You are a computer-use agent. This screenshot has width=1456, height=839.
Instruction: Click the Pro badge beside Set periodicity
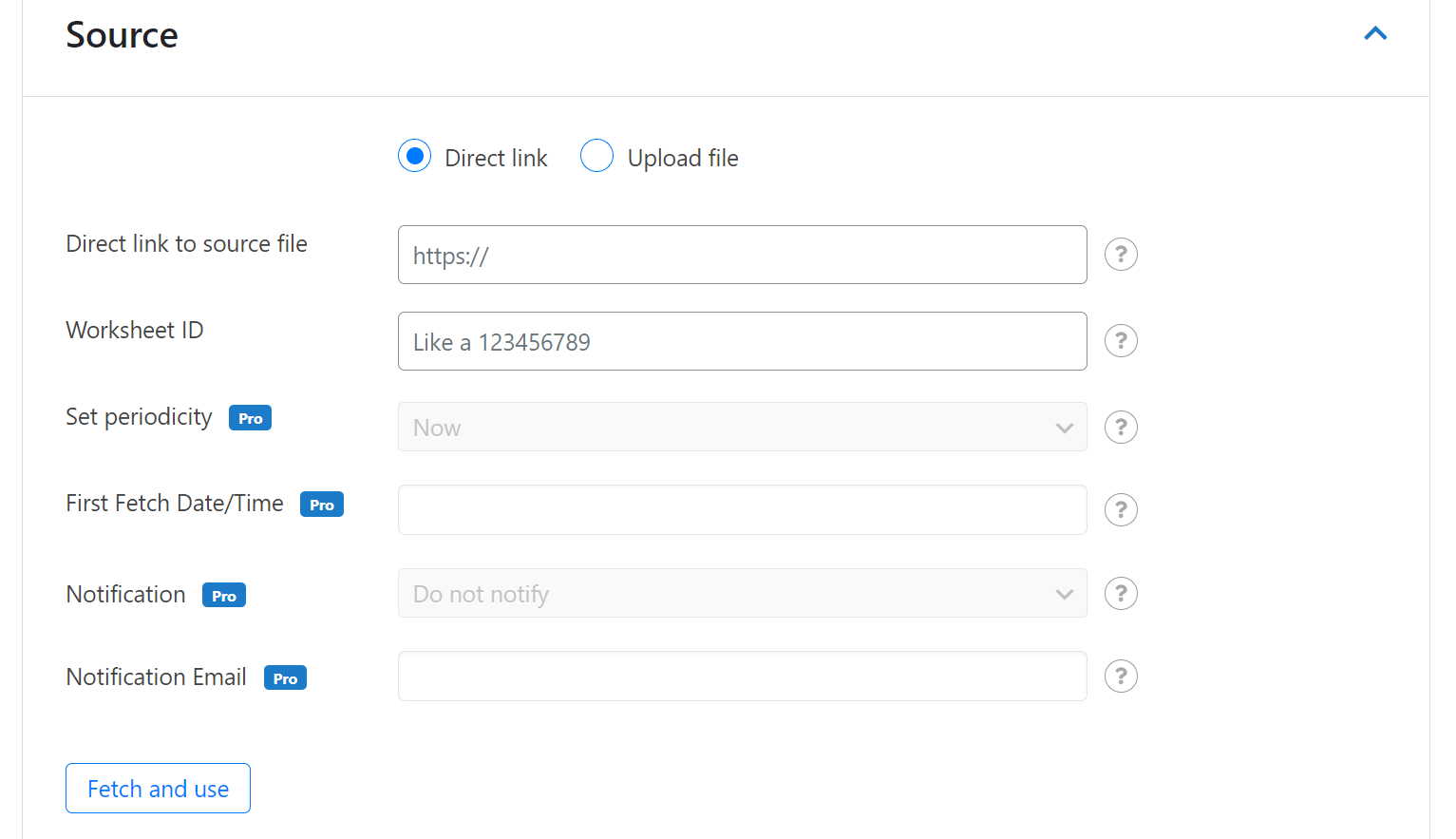point(250,418)
